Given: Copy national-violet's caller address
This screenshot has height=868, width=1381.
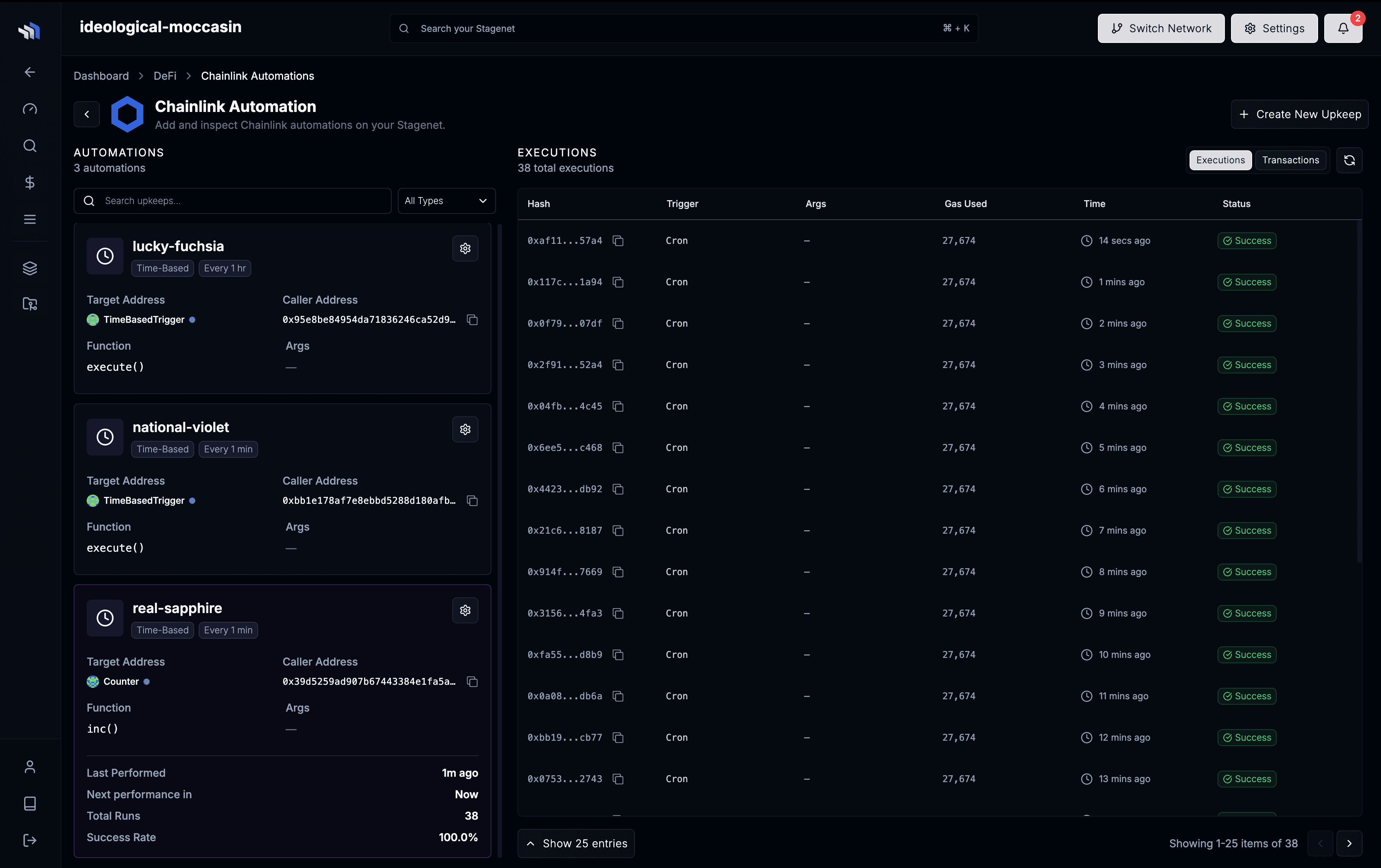Looking at the screenshot, I should click(x=472, y=500).
